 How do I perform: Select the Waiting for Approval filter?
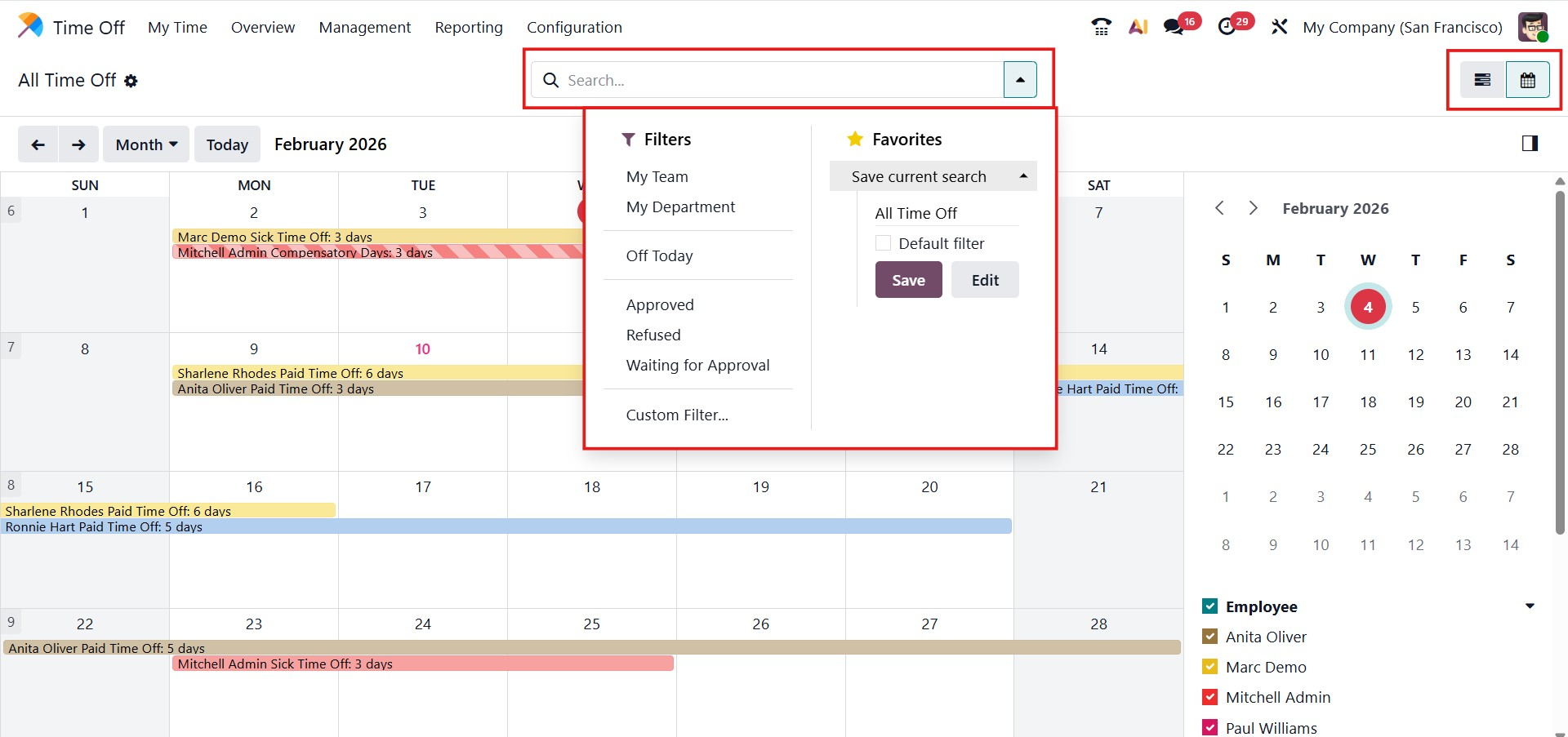pyautogui.click(x=697, y=365)
